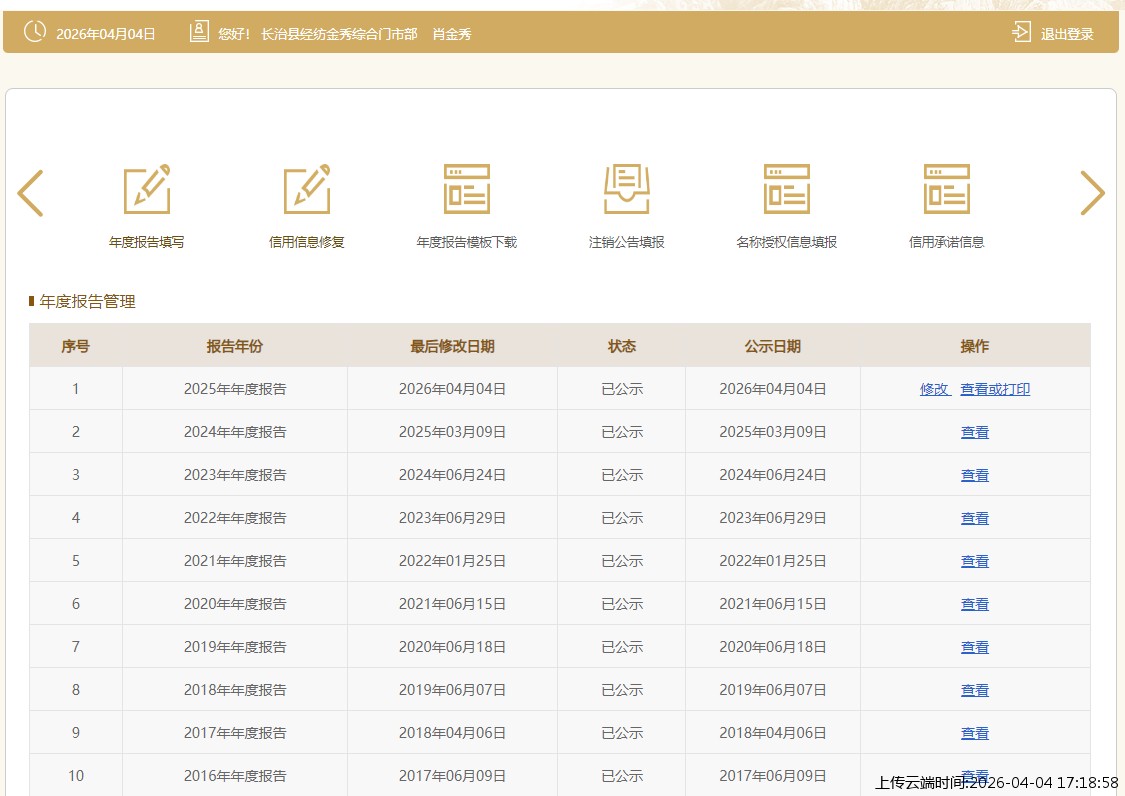
Task: Click the clock icon beside the date
Action: [35, 32]
